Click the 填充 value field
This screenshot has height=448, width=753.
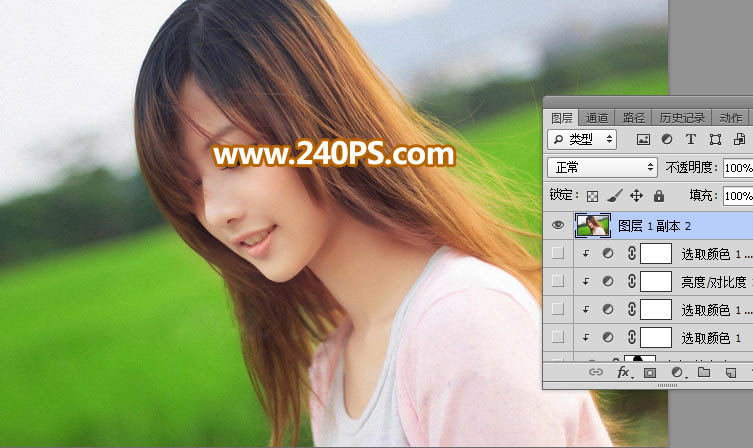[738, 195]
